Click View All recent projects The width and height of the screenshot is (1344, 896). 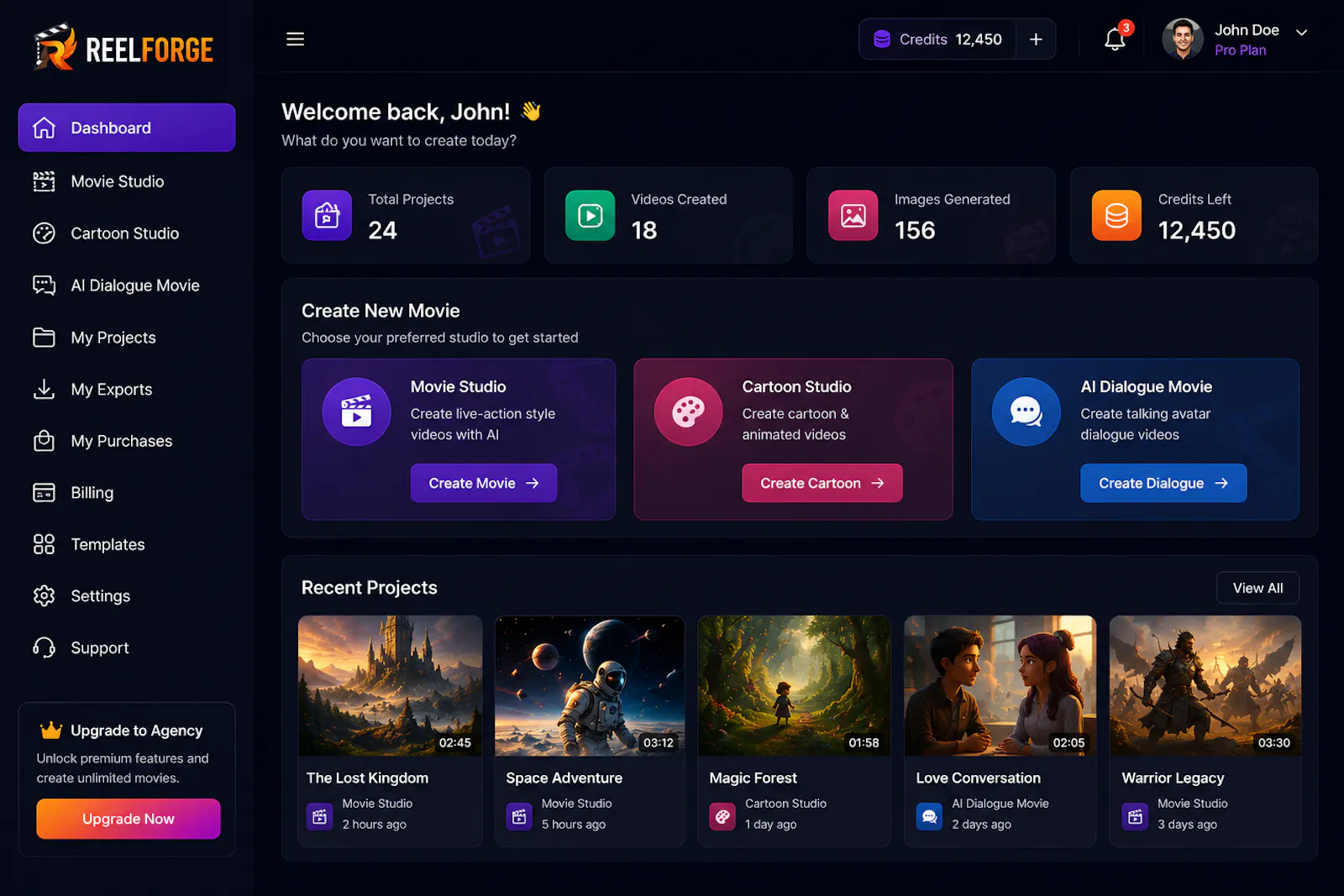(1257, 588)
